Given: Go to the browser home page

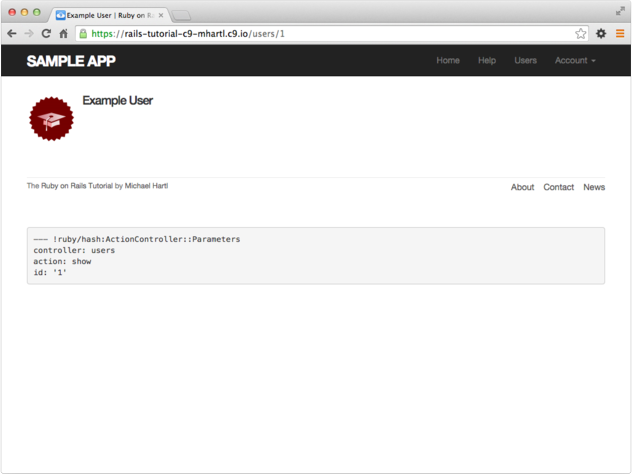Looking at the screenshot, I should (63, 33).
